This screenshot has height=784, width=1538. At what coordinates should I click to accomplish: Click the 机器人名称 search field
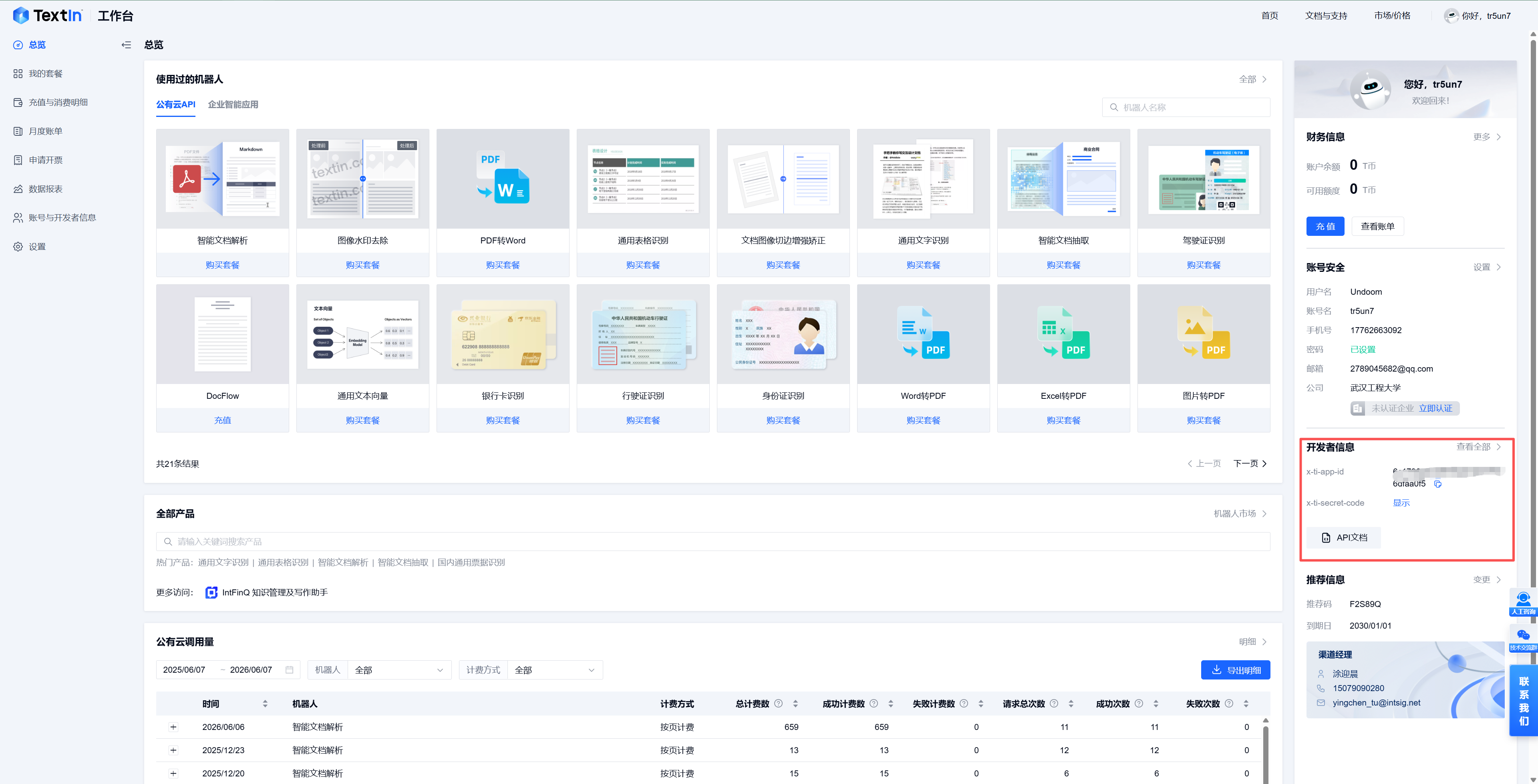(1186, 107)
